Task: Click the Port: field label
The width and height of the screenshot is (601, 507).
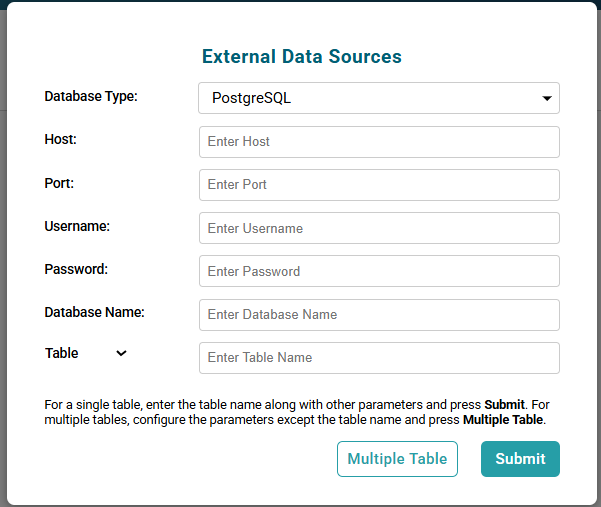Action: point(60,183)
